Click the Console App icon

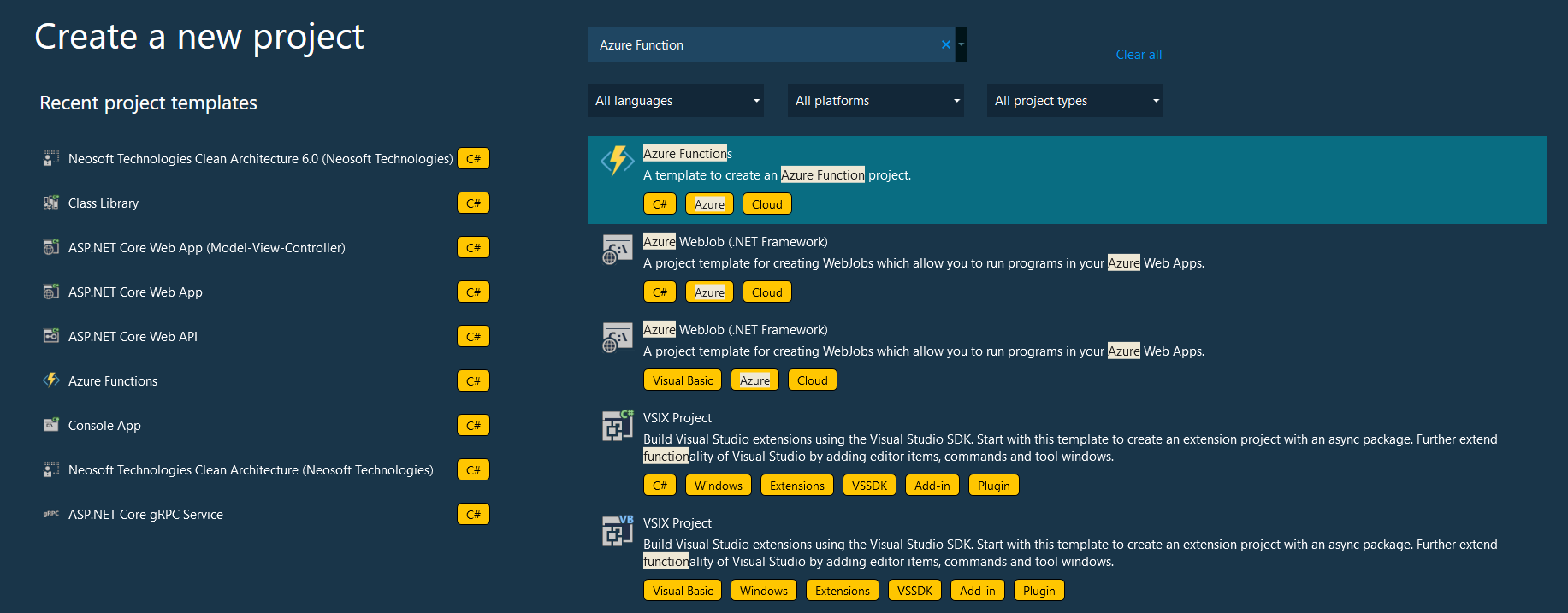pos(51,425)
